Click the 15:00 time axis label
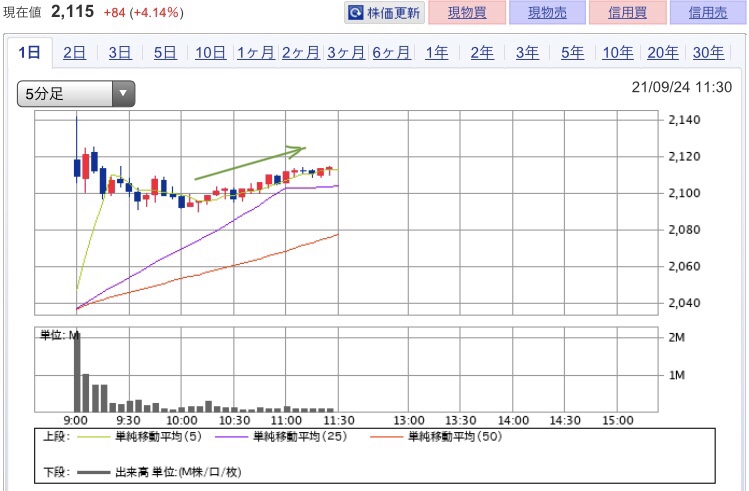749x491 pixels. tap(618, 420)
